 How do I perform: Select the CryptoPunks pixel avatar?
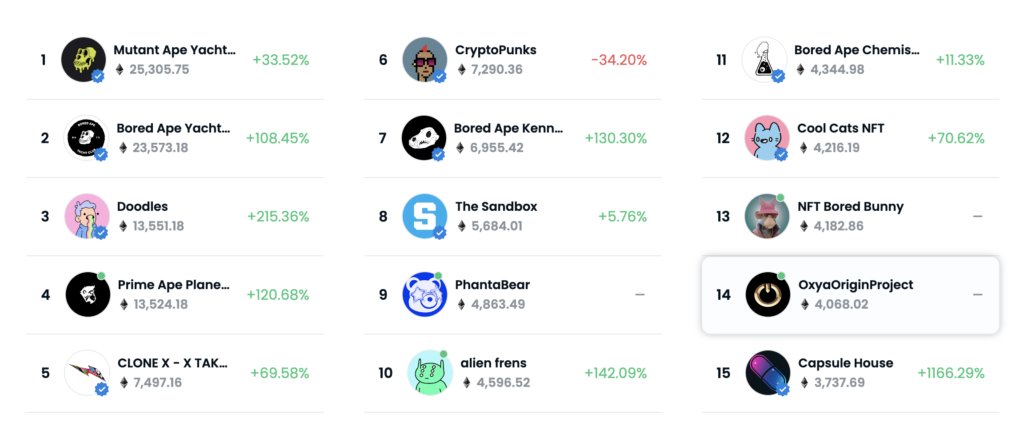point(424,59)
